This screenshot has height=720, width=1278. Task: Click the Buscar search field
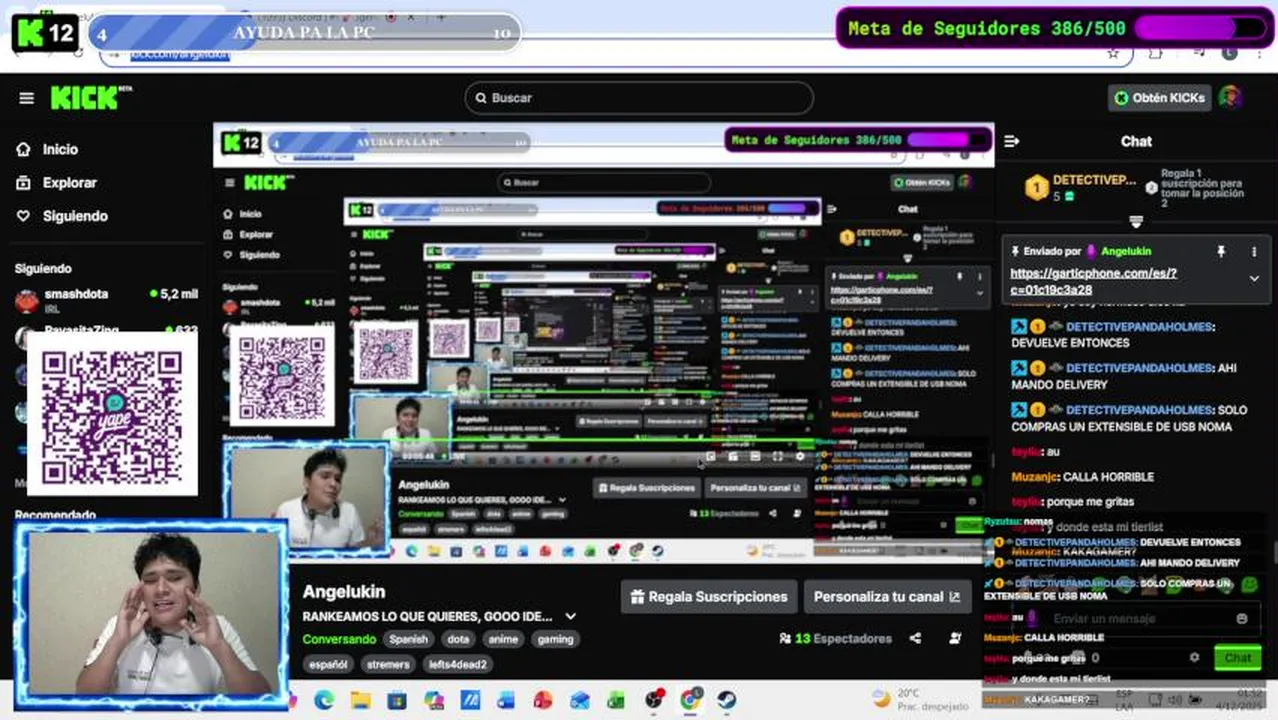coord(639,98)
